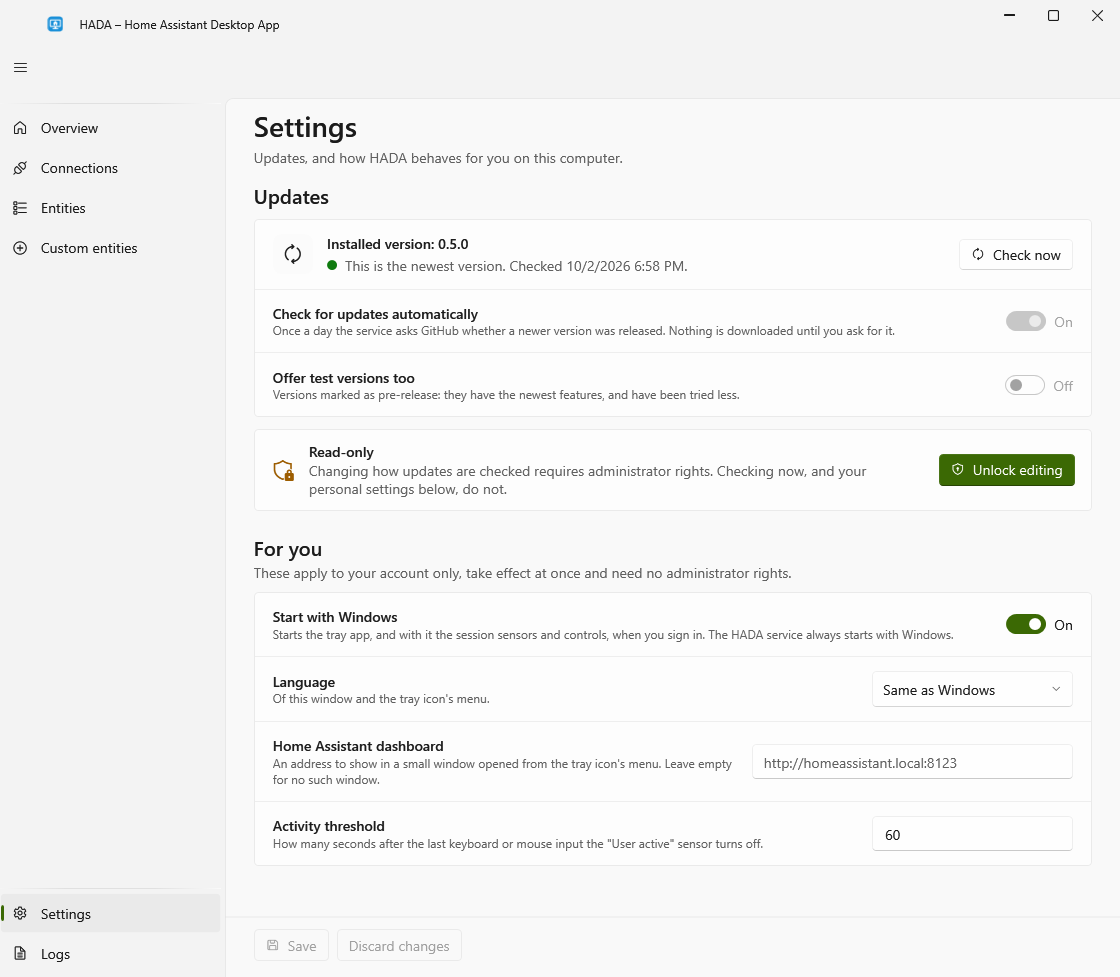Screen dimensions: 1120x977
Task: Select Settings in the sidebar
Action: tap(111, 913)
